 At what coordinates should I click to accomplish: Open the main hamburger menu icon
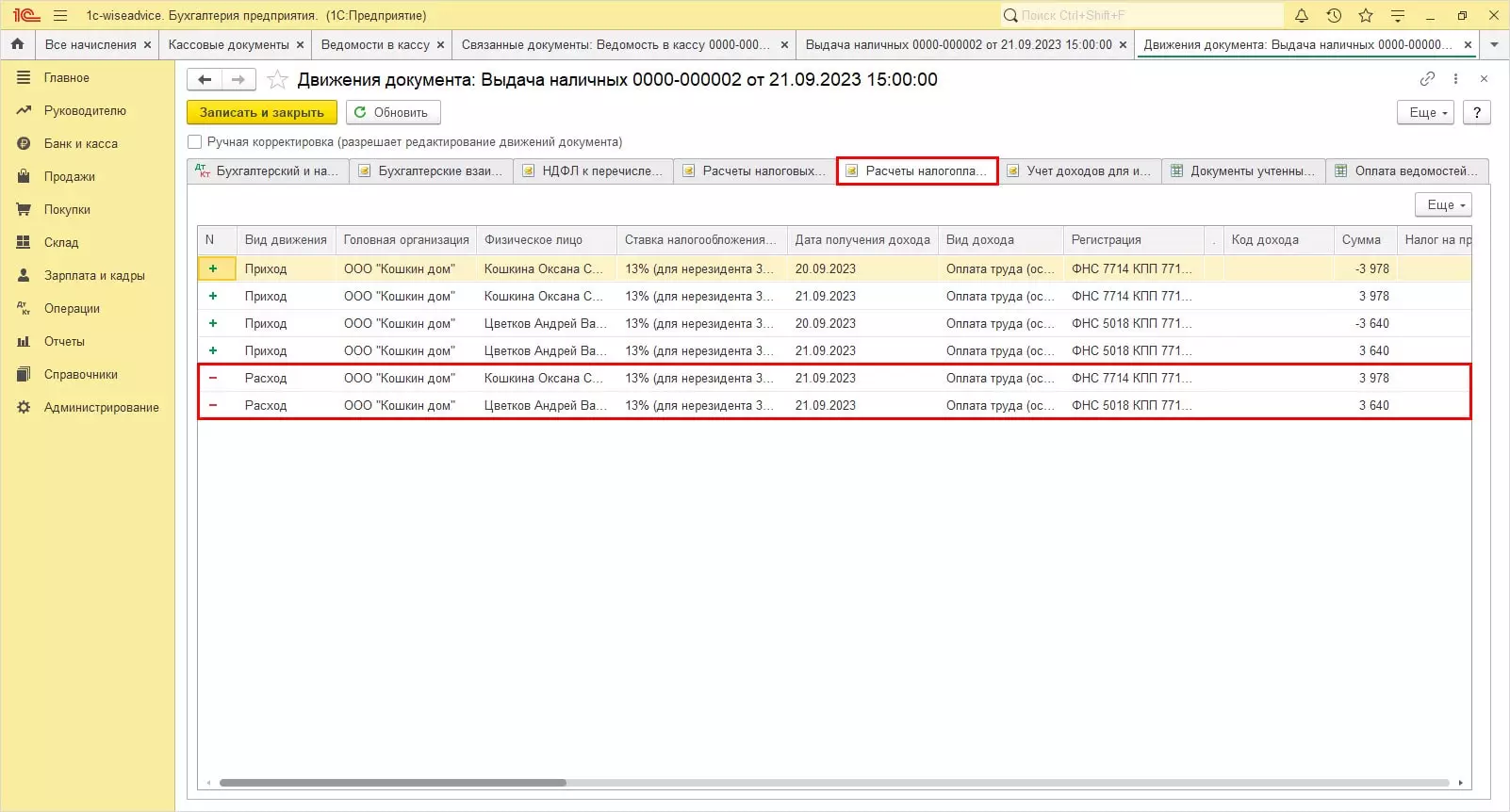60,15
